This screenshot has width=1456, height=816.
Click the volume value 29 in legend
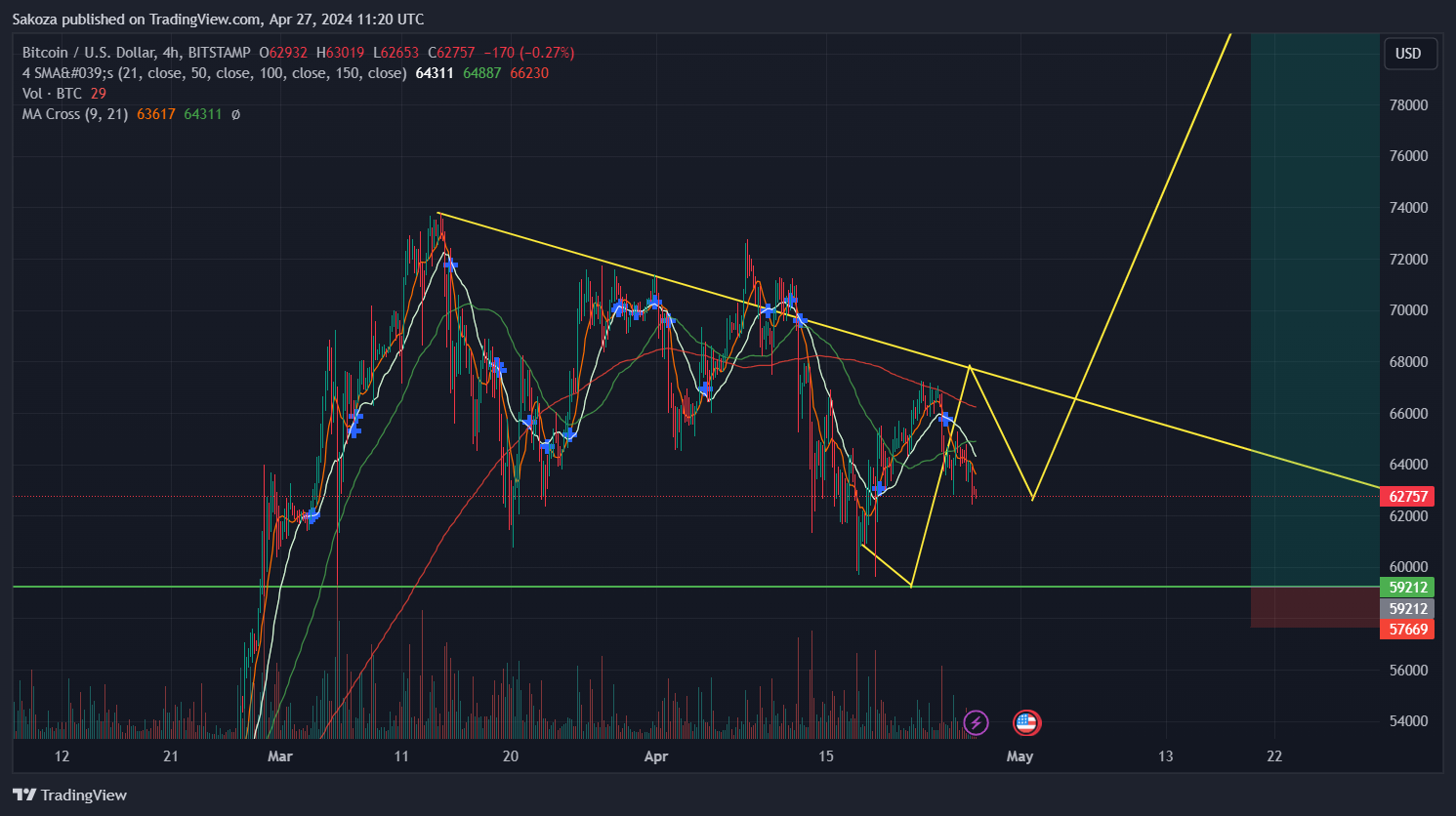pos(99,94)
